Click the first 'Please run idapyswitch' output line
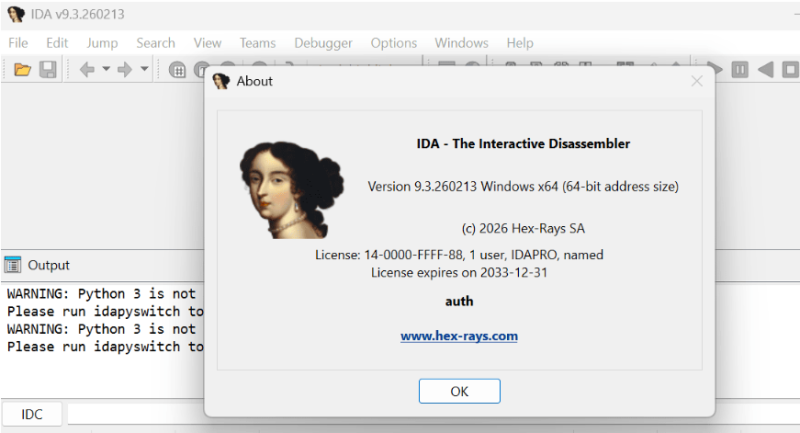This screenshot has height=433, width=800. (105, 312)
